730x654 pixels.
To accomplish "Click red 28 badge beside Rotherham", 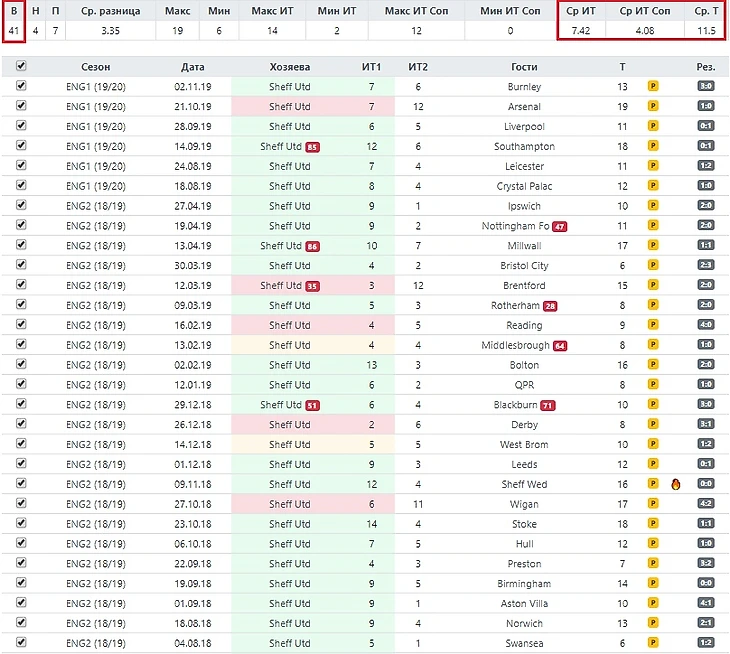I will [x=550, y=306].
